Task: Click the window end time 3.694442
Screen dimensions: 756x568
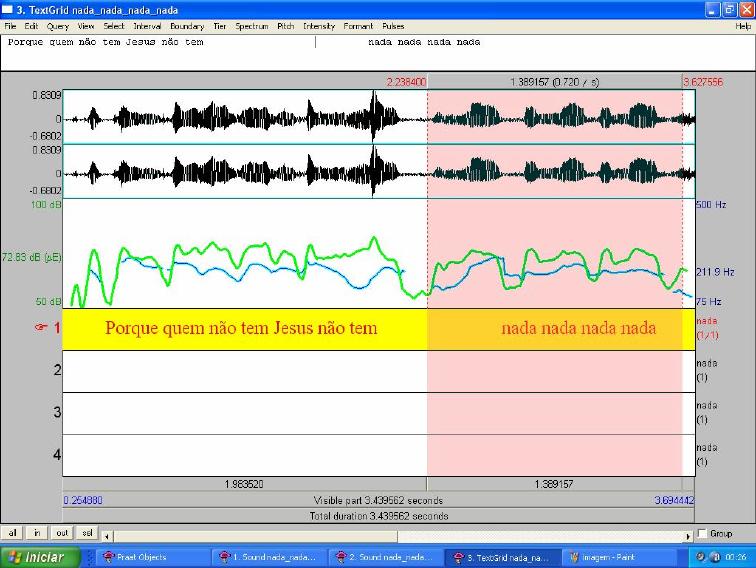Action: coord(674,500)
